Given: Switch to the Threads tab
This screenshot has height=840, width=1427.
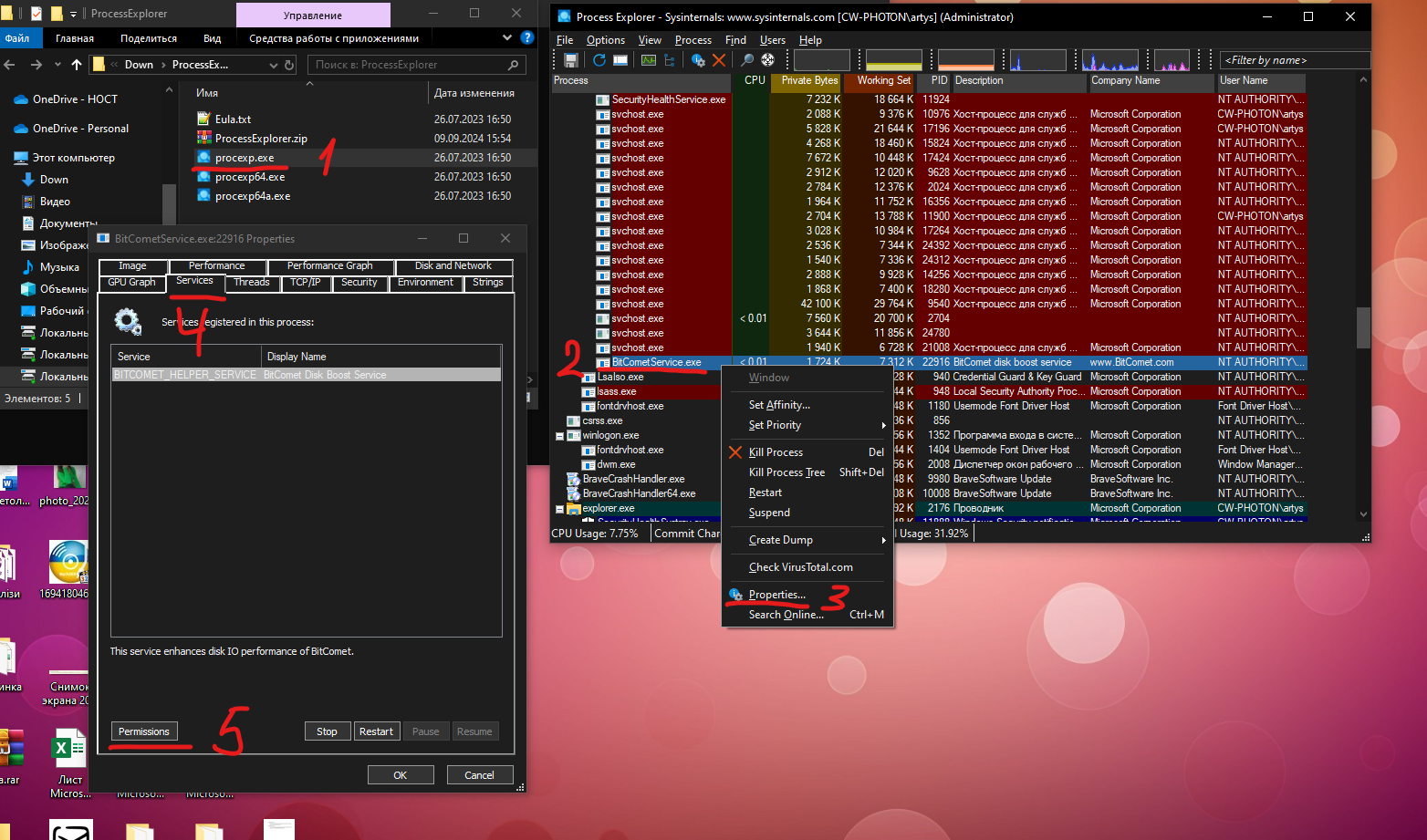Looking at the screenshot, I should coord(251,283).
